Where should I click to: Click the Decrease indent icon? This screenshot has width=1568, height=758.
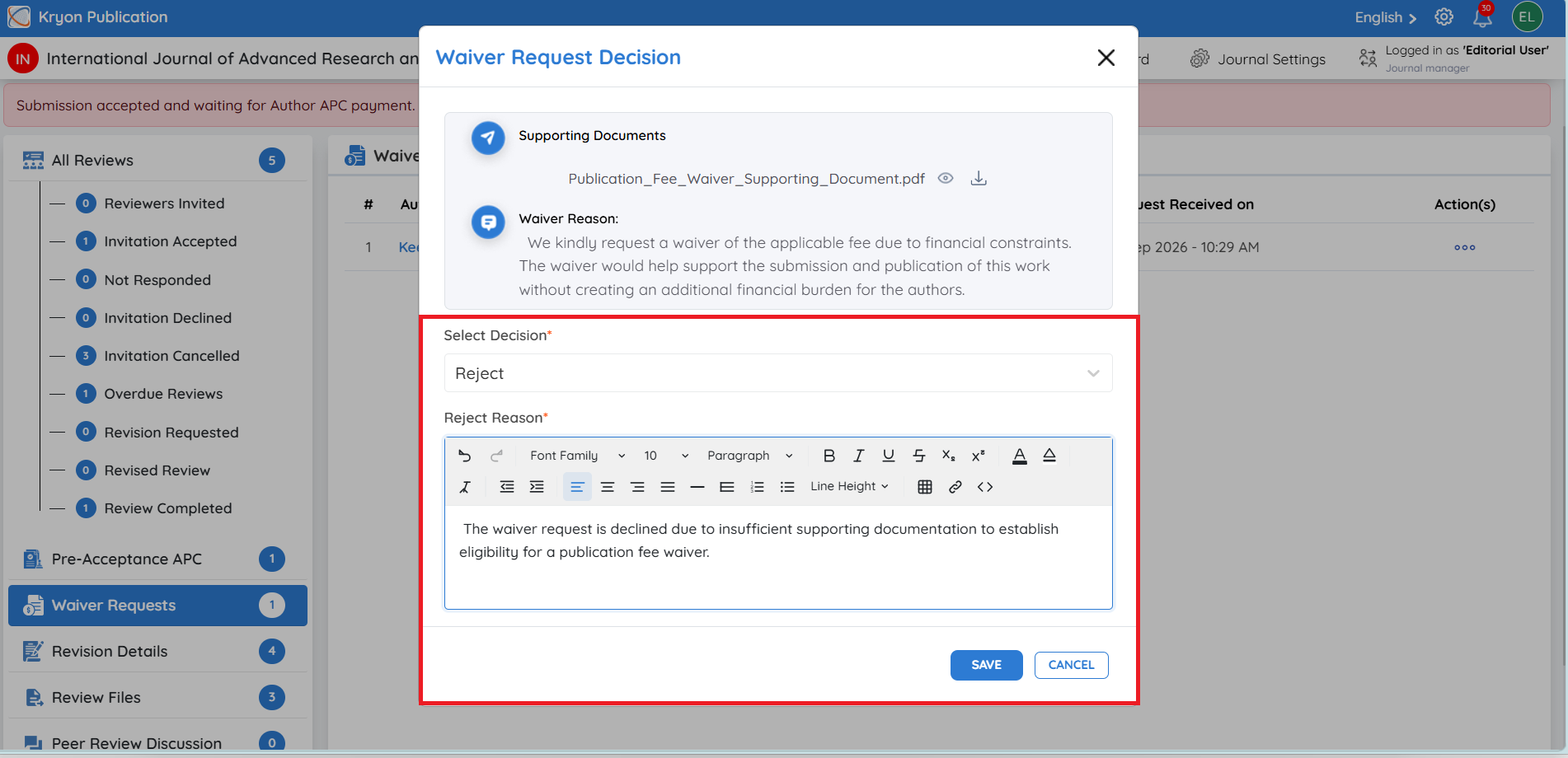pyautogui.click(x=507, y=487)
